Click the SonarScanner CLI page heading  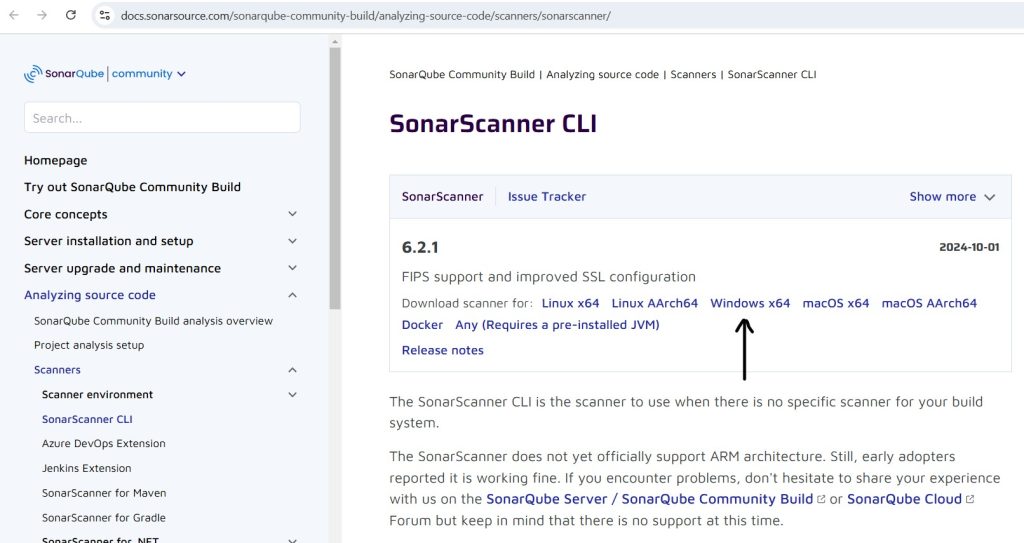(493, 123)
